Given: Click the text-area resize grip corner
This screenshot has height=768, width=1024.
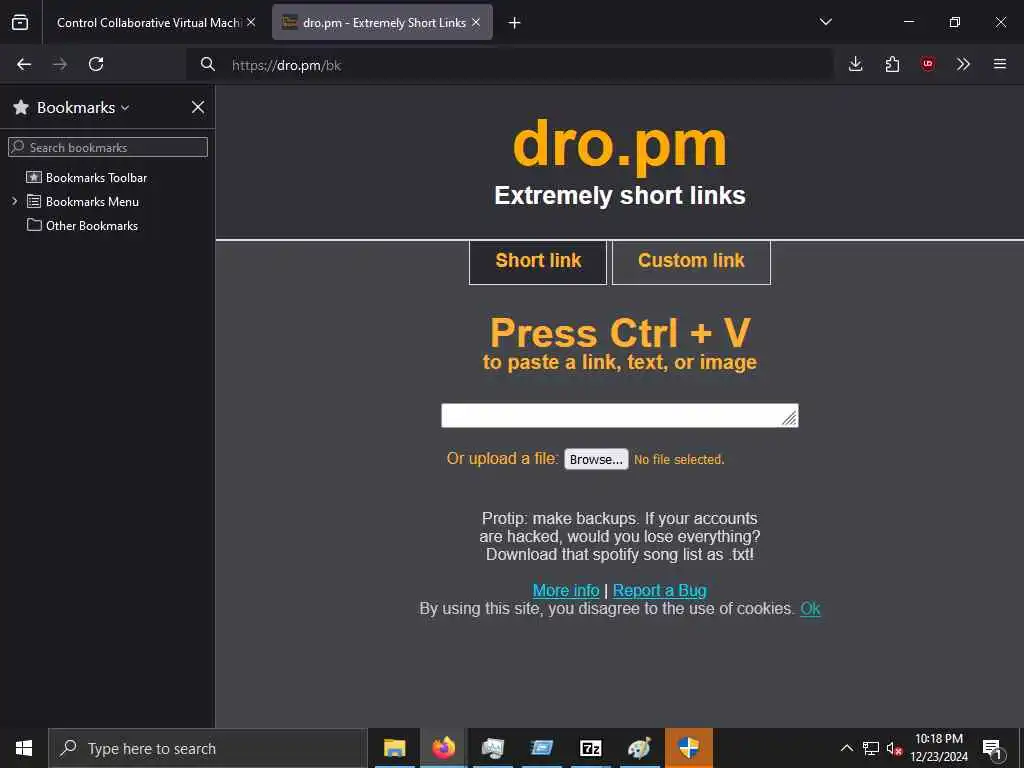Looking at the screenshot, I should (790, 419).
